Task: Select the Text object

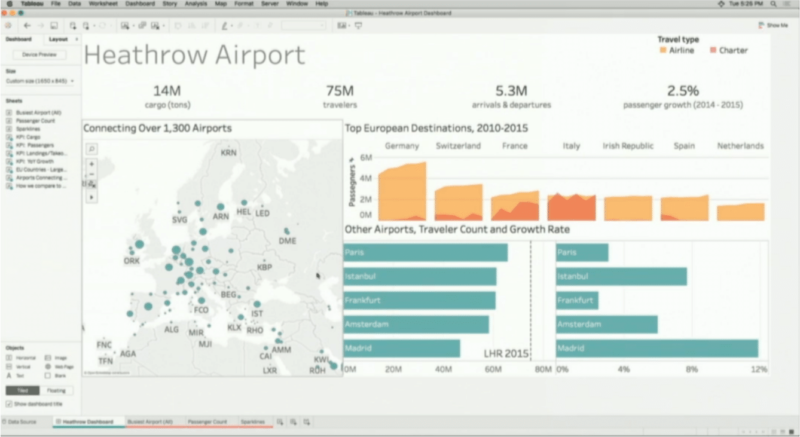Action: click(15, 375)
